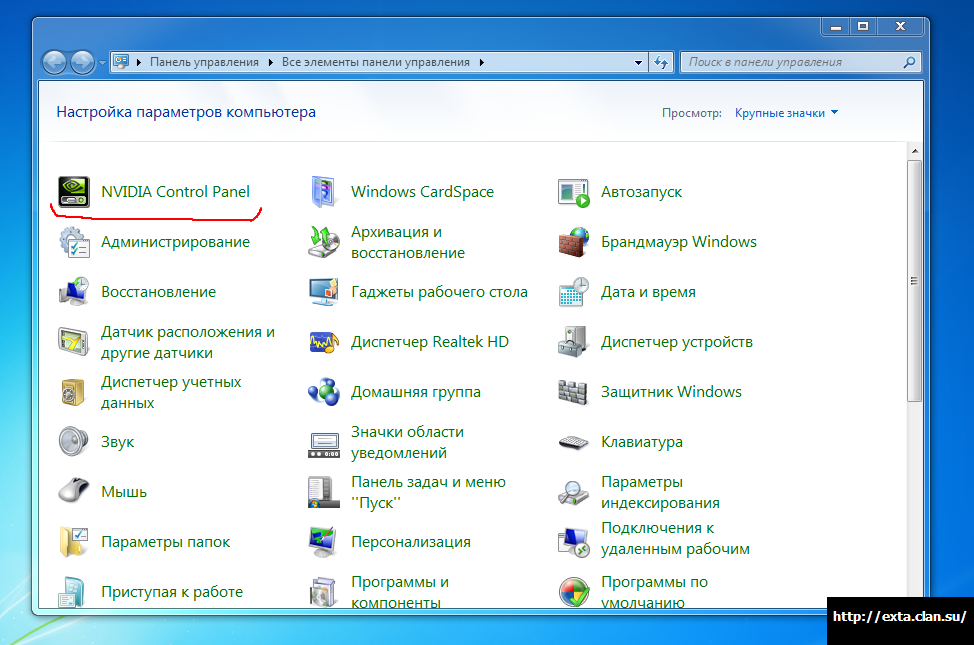Viewport: 974px width, 645px height.
Task: Open the Клавиатура link
Action: [642, 442]
